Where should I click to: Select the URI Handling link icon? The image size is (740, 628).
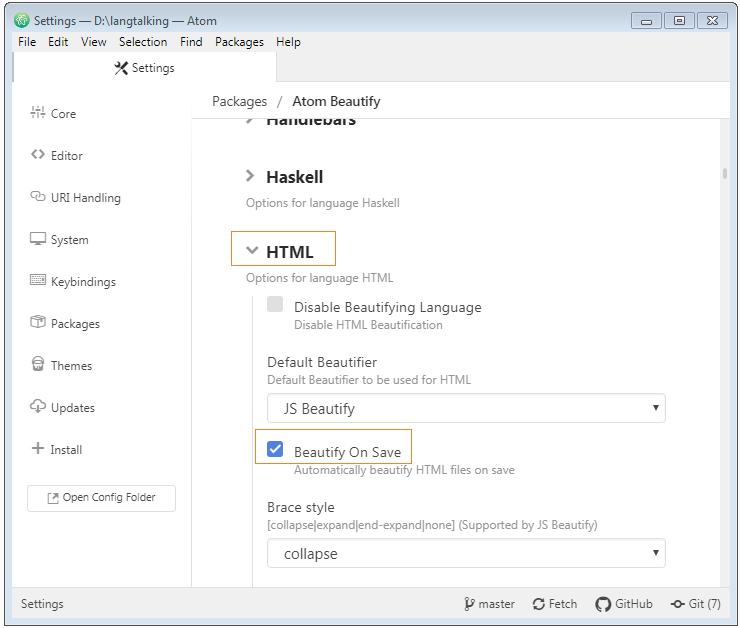click(x=38, y=196)
